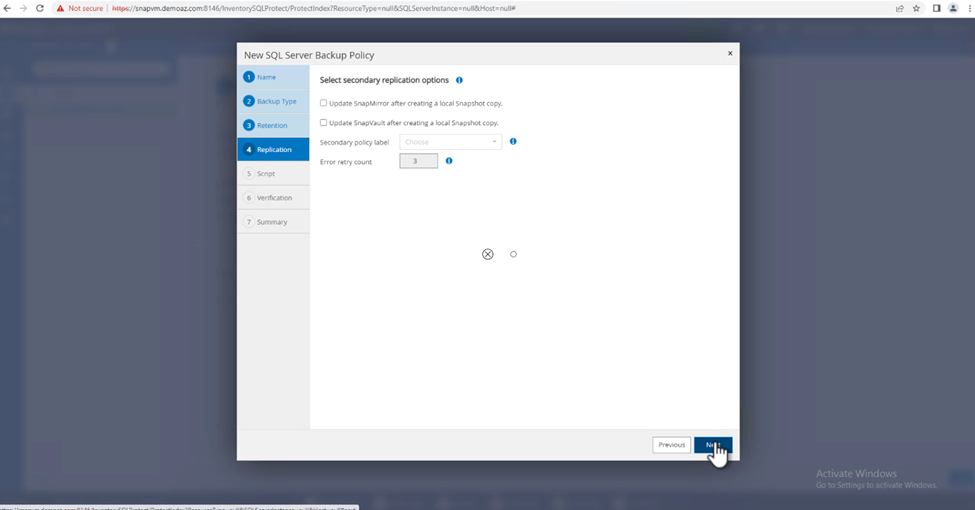
Task: Click the Not secure warning icon
Action: click(x=60, y=8)
